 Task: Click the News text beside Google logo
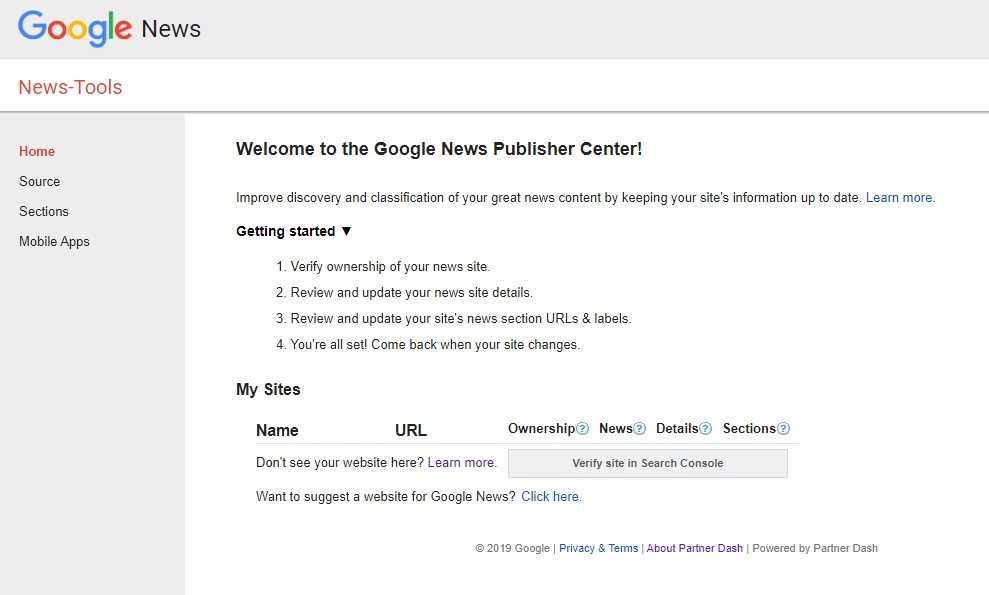[171, 29]
